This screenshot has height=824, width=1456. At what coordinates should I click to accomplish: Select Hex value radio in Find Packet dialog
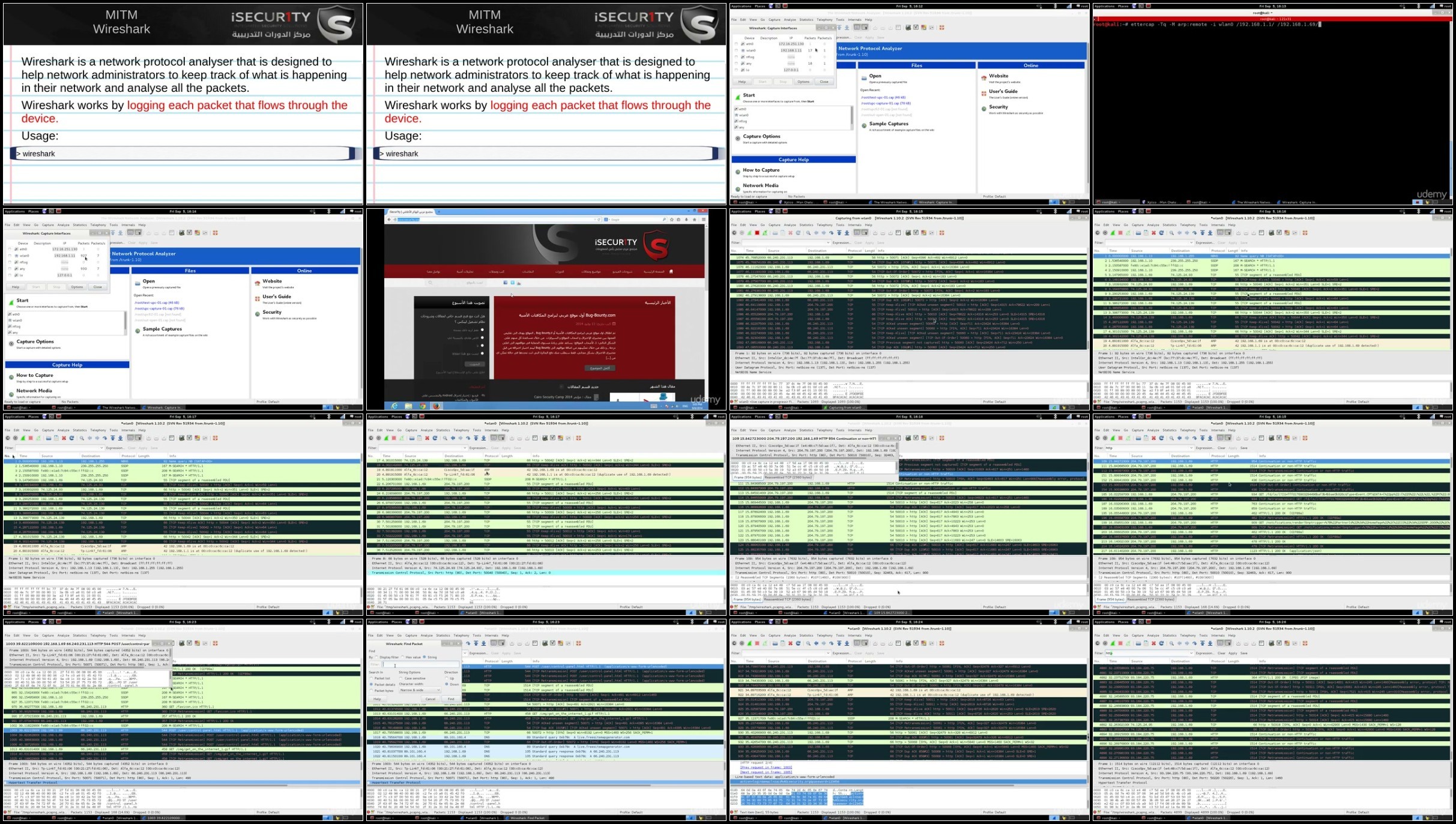tap(403, 657)
